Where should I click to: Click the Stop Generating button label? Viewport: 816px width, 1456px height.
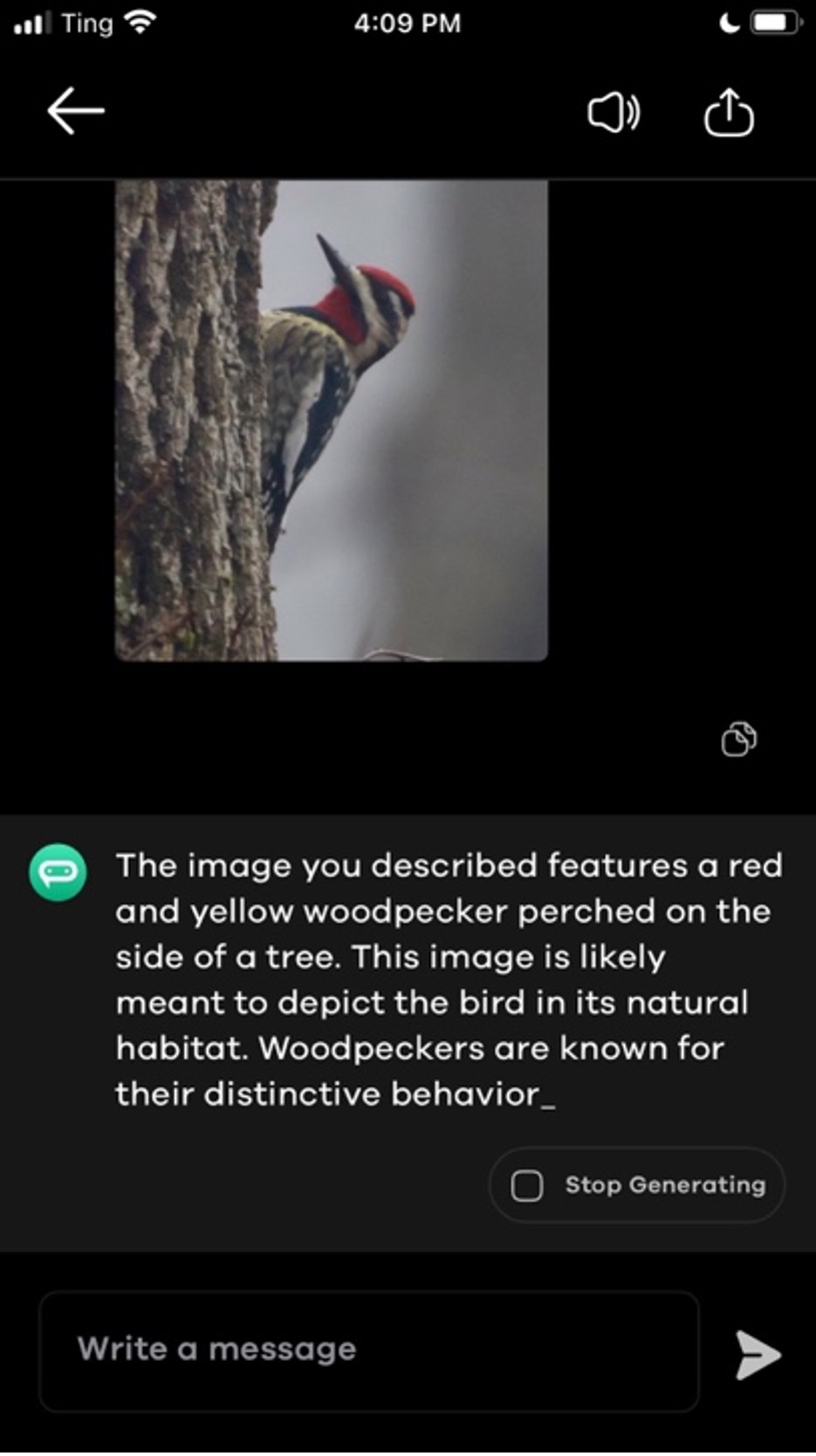coord(665,1185)
